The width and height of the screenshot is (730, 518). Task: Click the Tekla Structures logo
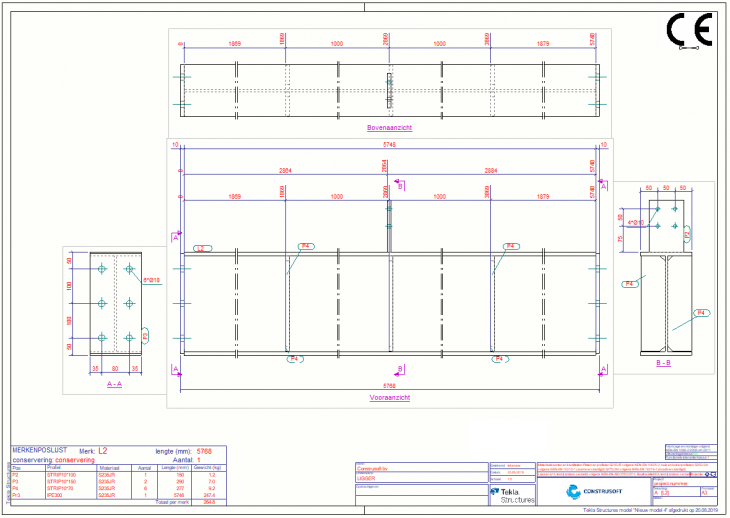[x=513, y=495]
